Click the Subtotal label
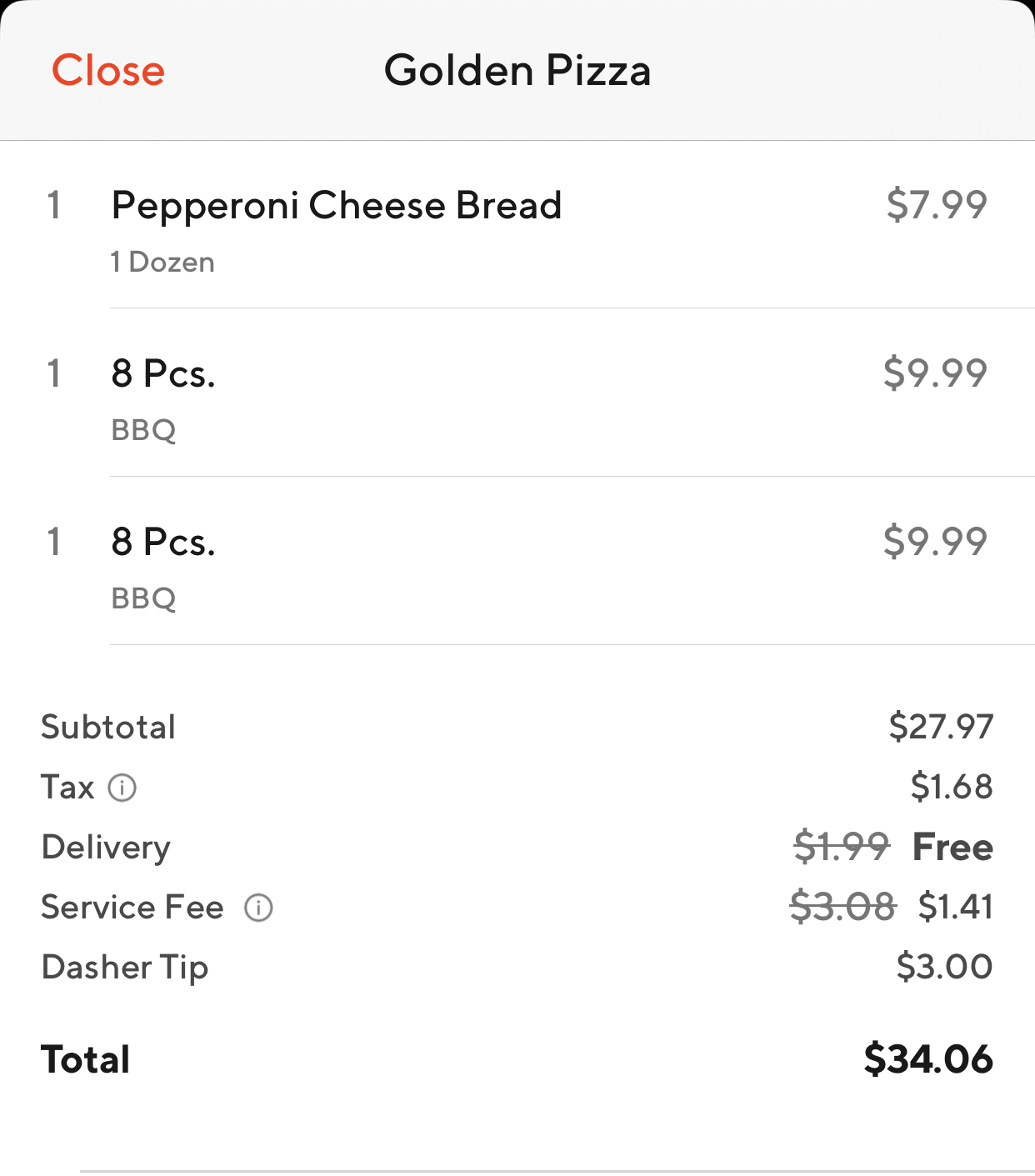 click(108, 727)
